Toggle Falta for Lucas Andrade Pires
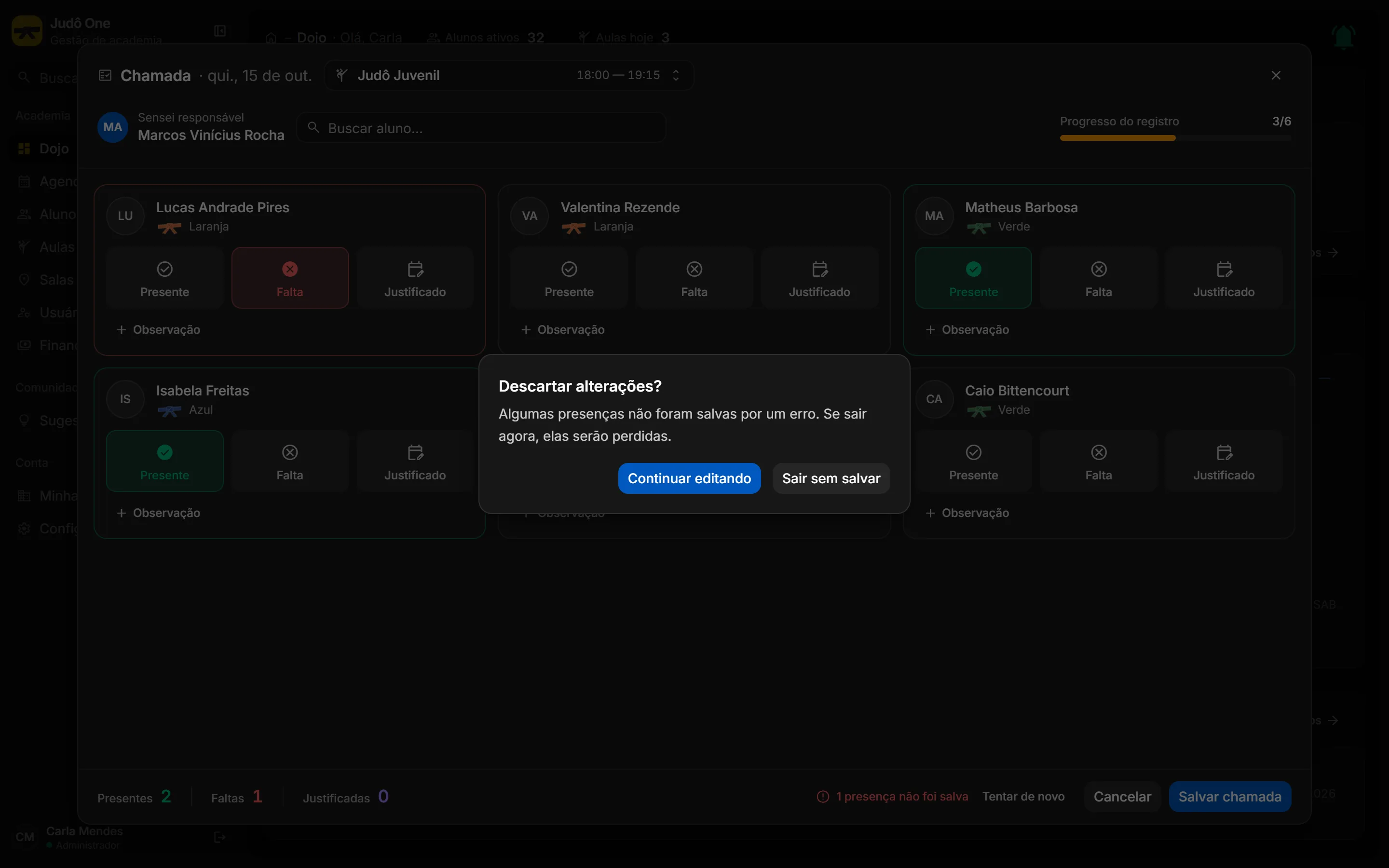 [290, 278]
